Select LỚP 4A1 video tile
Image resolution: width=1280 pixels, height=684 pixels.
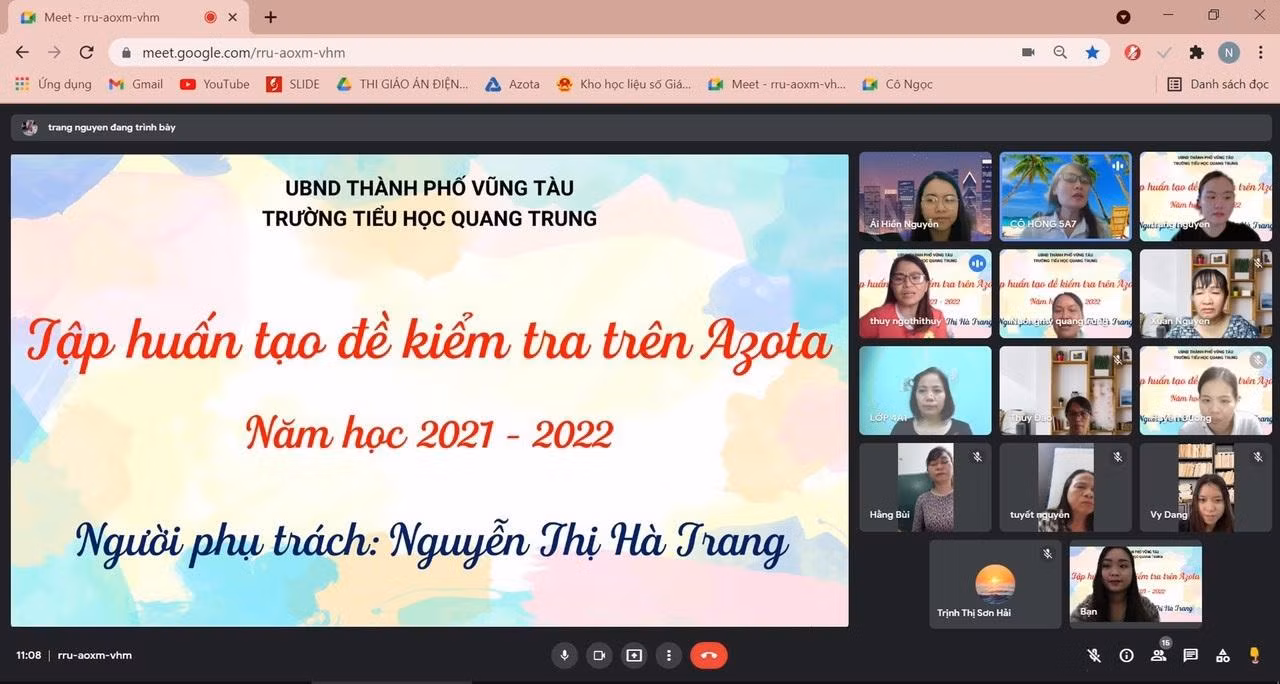click(x=926, y=390)
